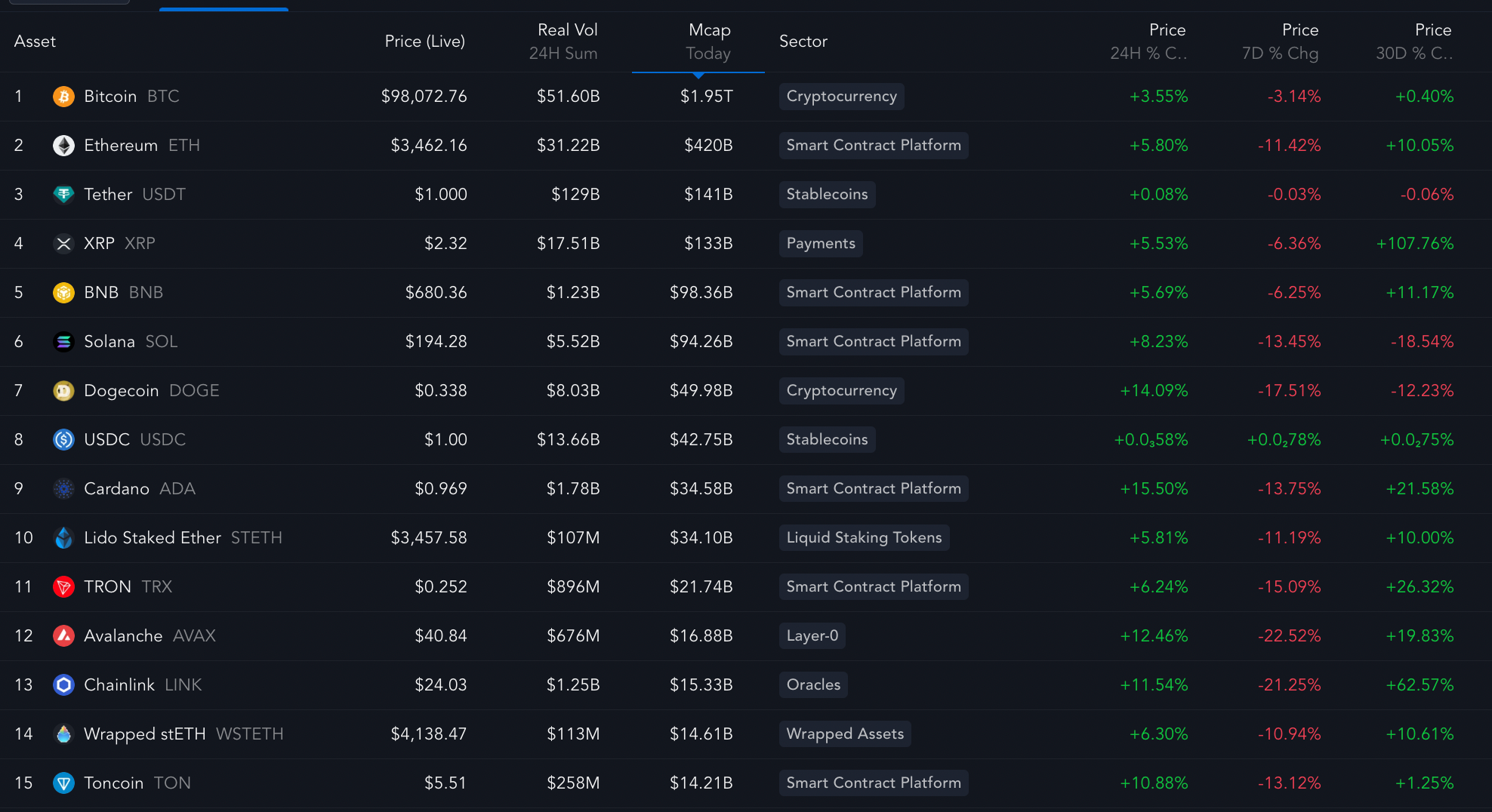This screenshot has height=812, width=1492.
Task: Click TRON market cap $21.74B
Action: click(701, 587)
